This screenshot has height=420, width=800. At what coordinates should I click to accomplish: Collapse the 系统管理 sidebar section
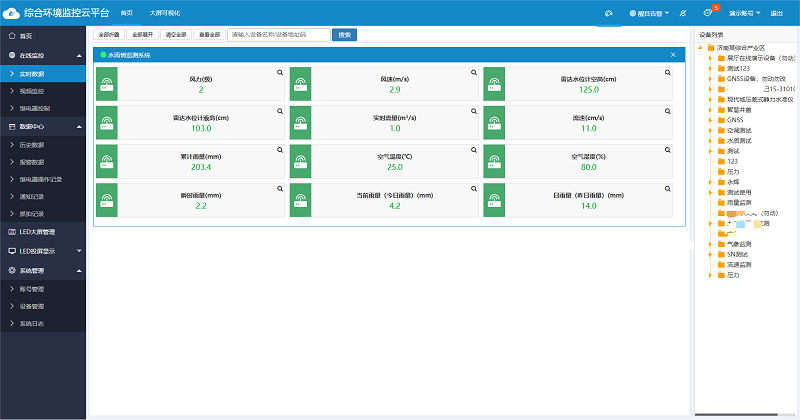[x=45, y=270]
